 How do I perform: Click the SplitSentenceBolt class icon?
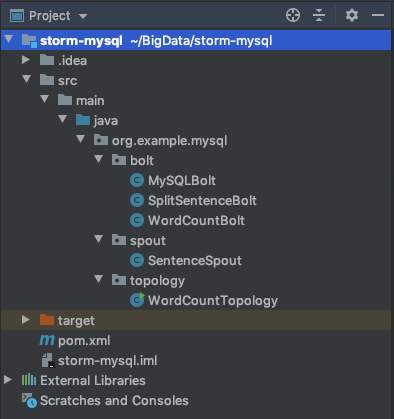pos(137,200)
